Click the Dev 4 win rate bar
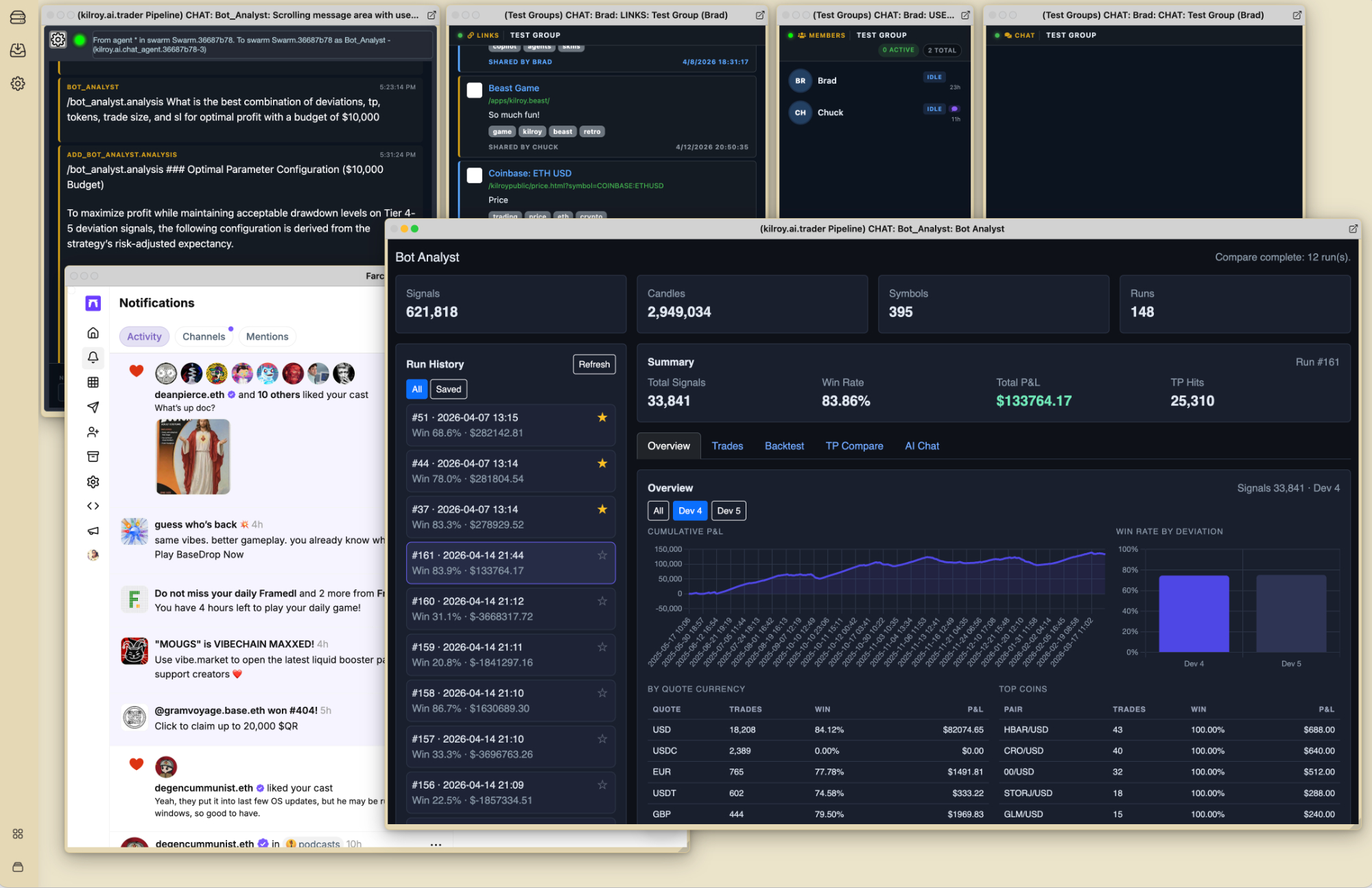 tap(1193, 614)
